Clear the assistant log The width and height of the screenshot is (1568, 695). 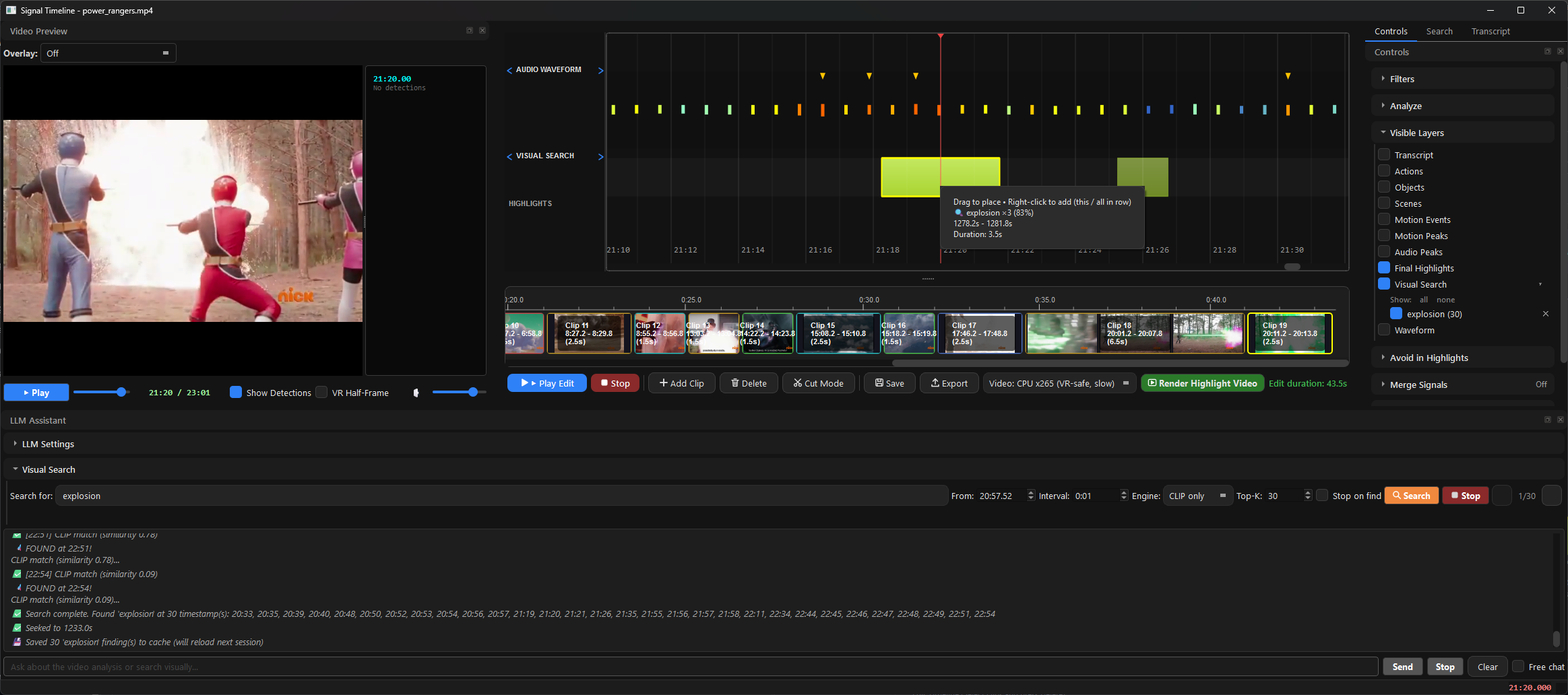tap(1487, 667)
